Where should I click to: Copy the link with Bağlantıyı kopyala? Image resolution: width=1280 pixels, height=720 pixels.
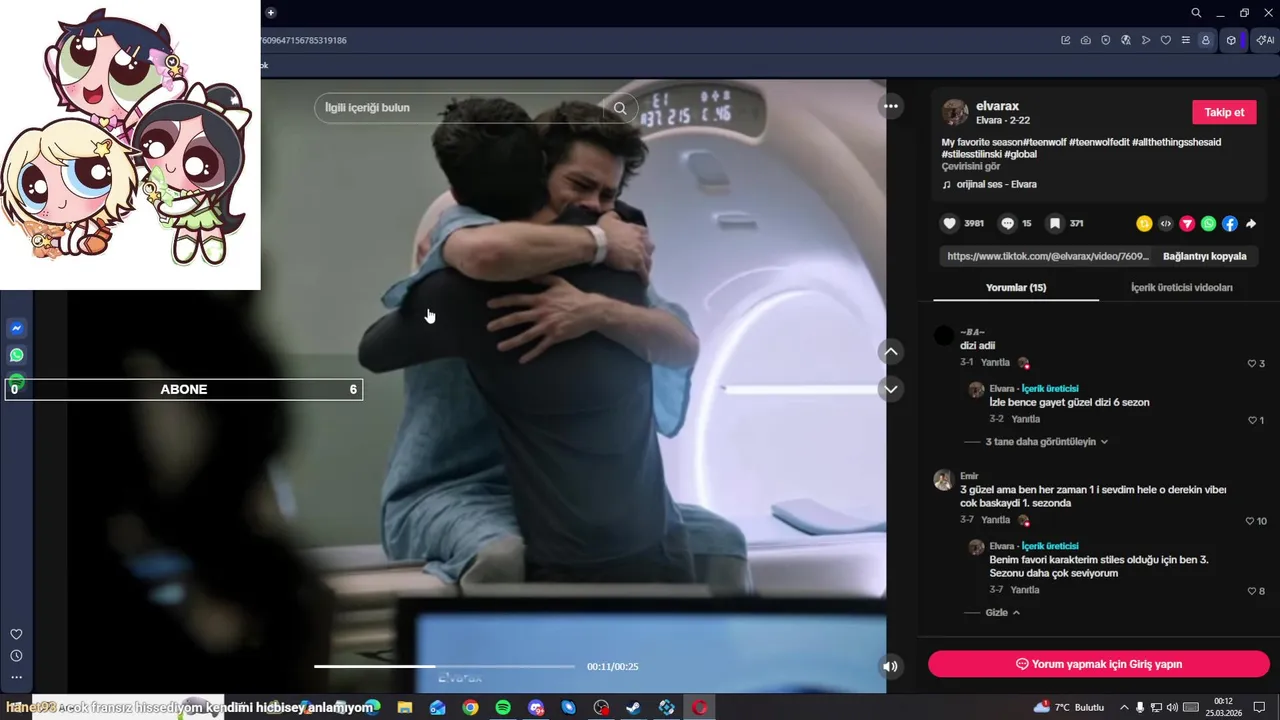coord(1204,256)
